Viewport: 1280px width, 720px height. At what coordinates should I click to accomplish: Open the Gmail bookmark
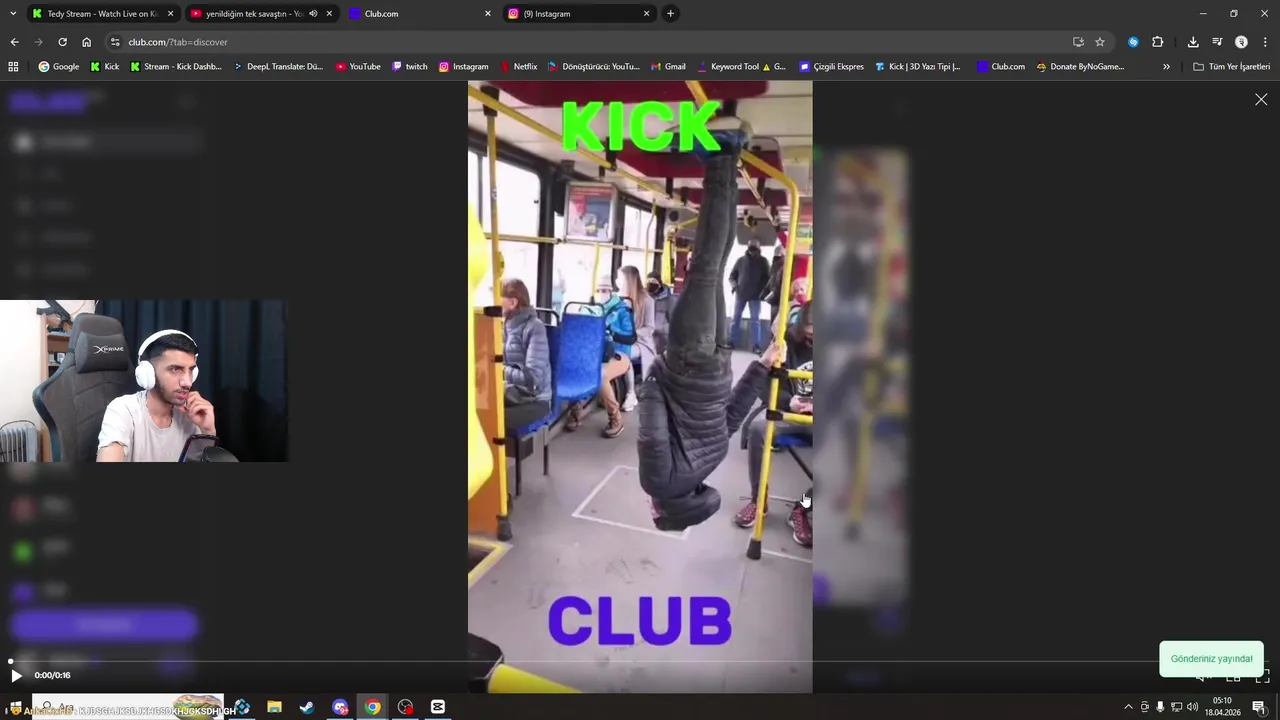[x=668, y=67]
